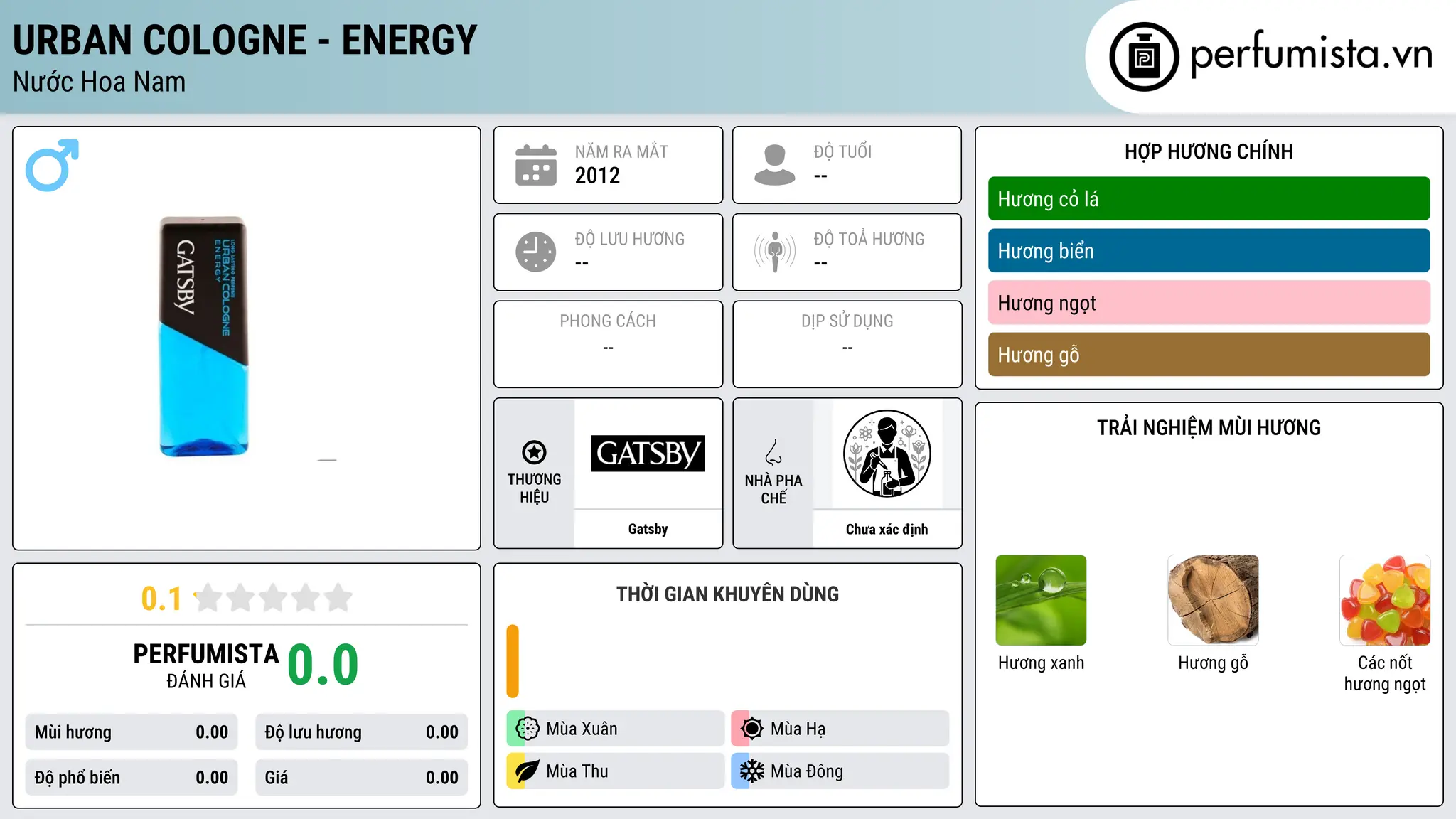Click the sweet notes gummy candy thumbnail
The height and width of the screenshot is (819, 1456).
click(1385, 600)
